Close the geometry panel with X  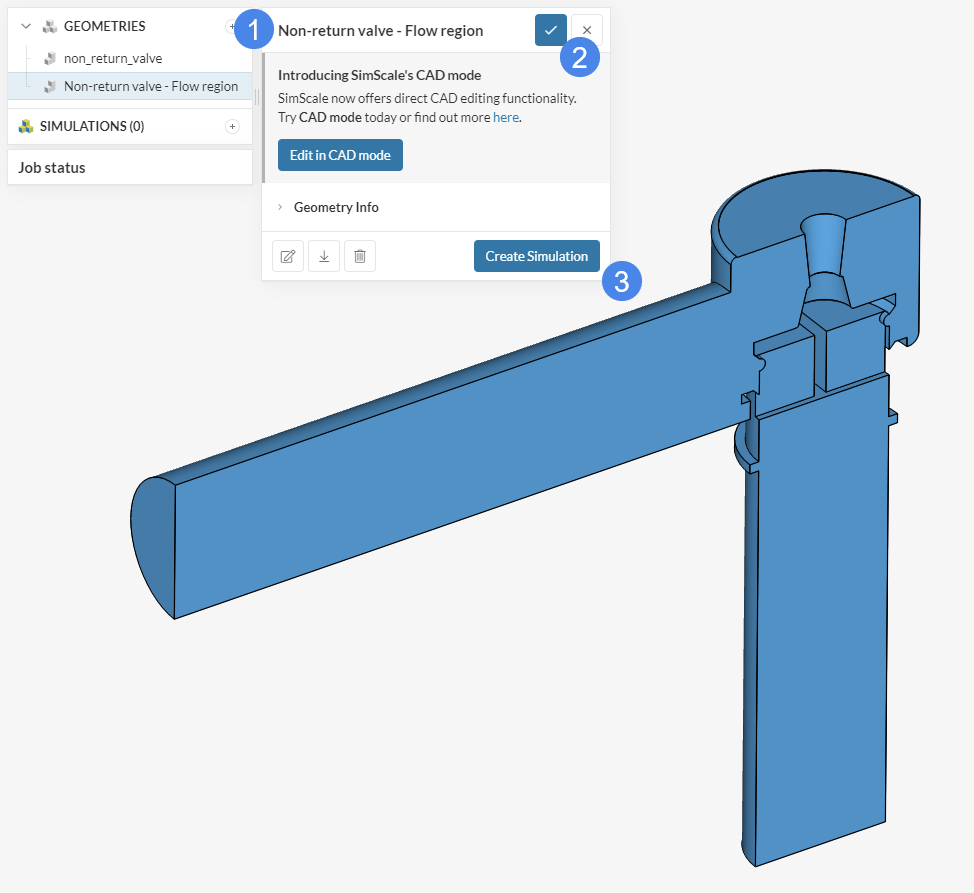pyautogui.click(x=586, y=30)
